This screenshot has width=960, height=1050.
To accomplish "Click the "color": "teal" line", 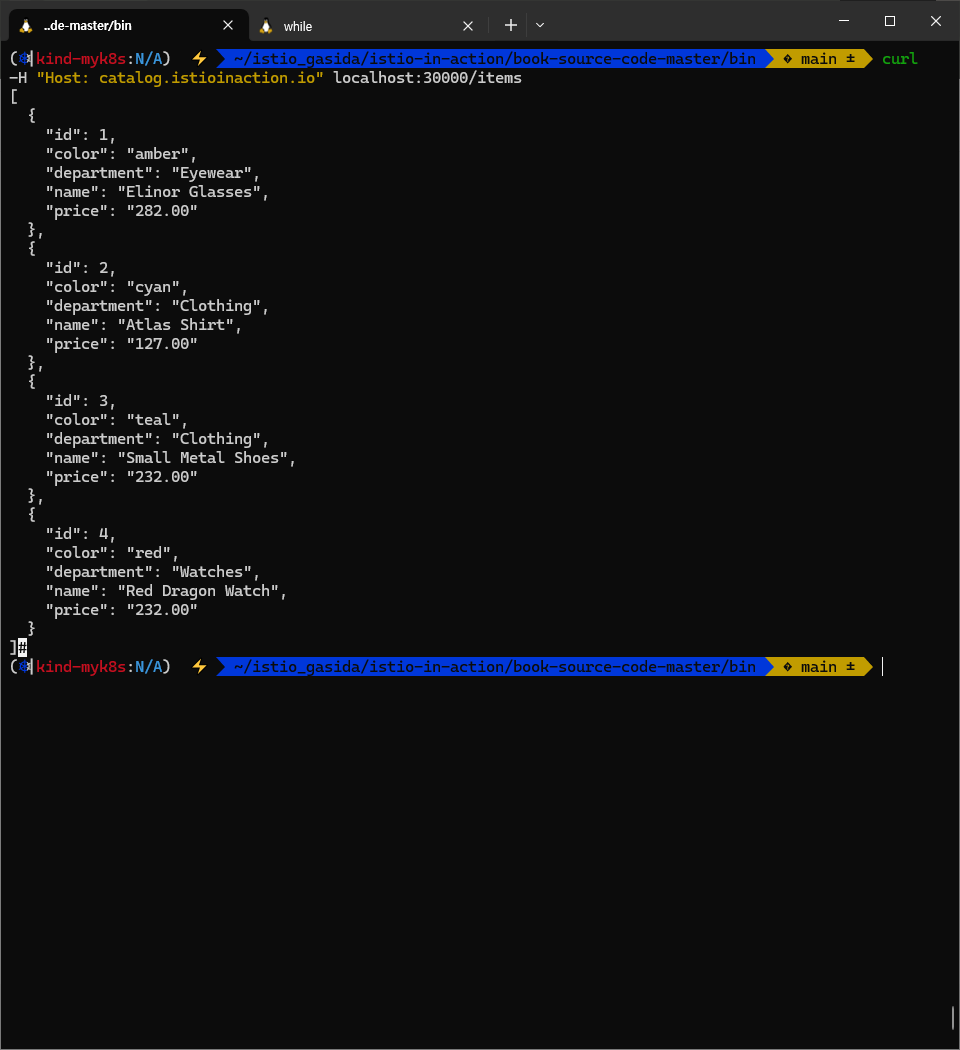I will pos(116,420).
